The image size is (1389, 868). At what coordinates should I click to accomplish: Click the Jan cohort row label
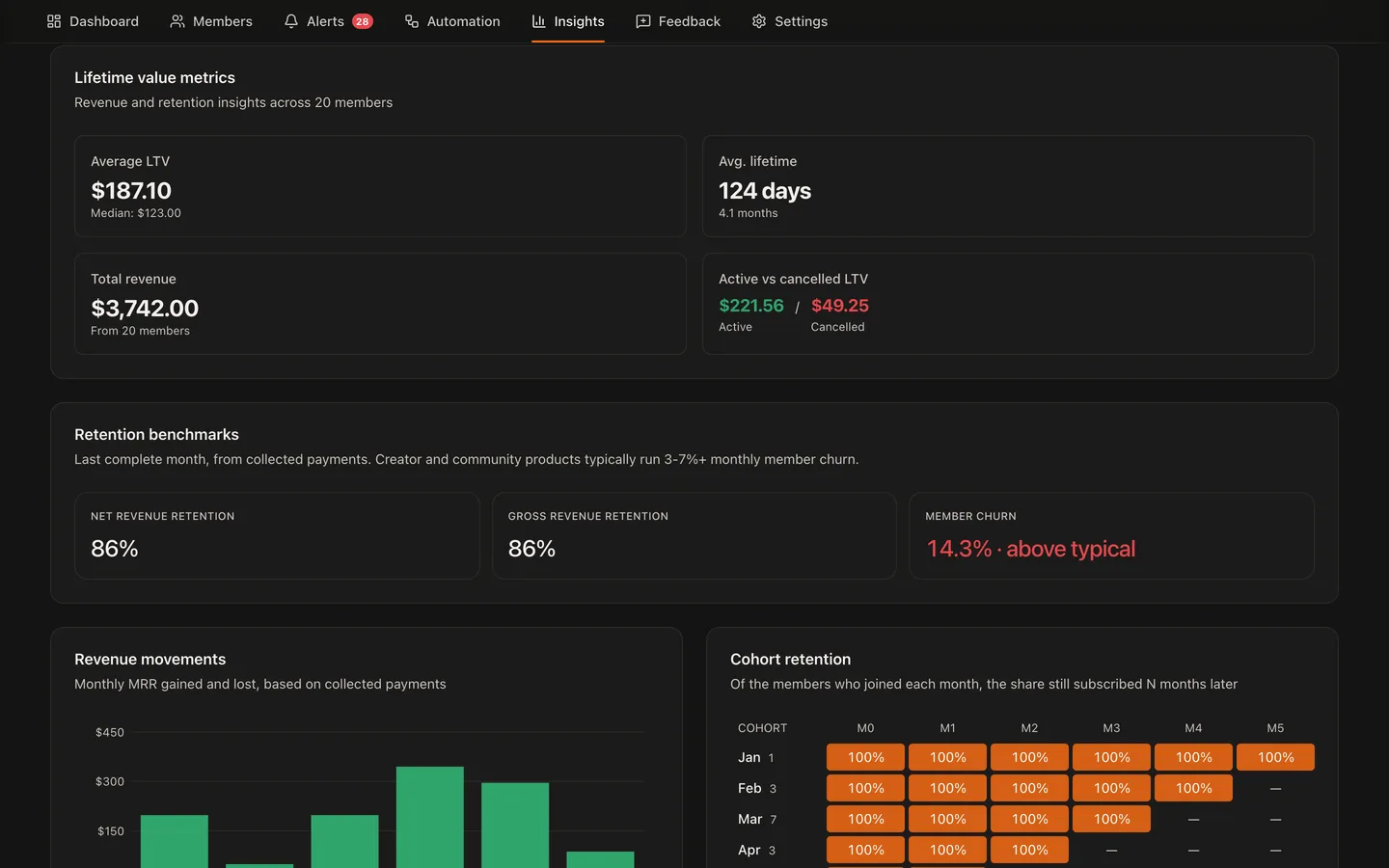click(x=749, y=757)
